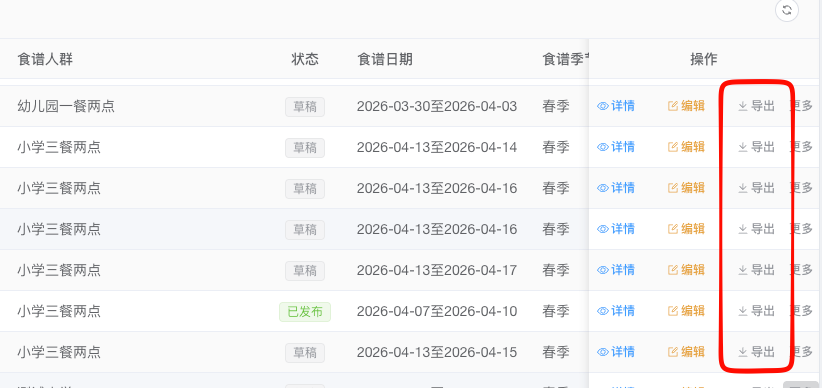
Task: Edit the 幼儿园一餐两点 recipe with 编辑
Action: (x=686, y=106)
